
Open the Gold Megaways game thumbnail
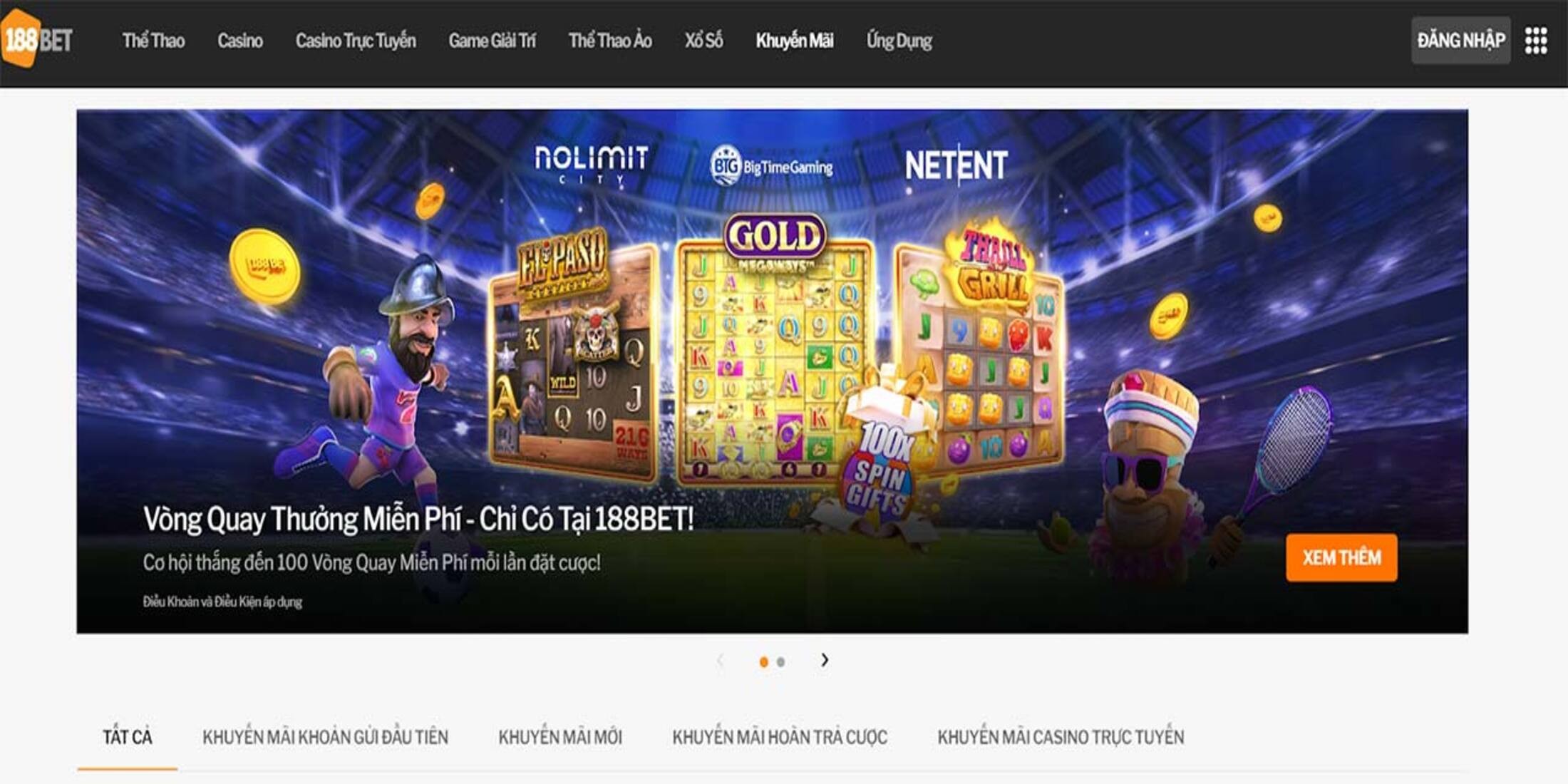(x=775, y=349)
